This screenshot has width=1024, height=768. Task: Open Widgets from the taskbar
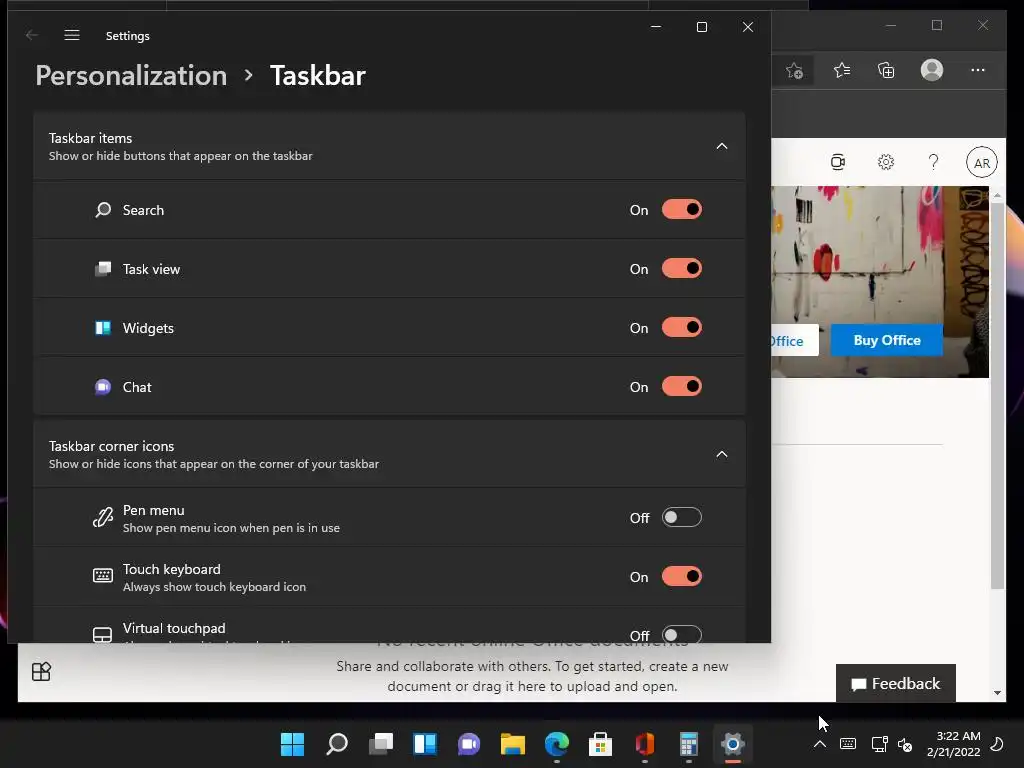coord(424,744)
